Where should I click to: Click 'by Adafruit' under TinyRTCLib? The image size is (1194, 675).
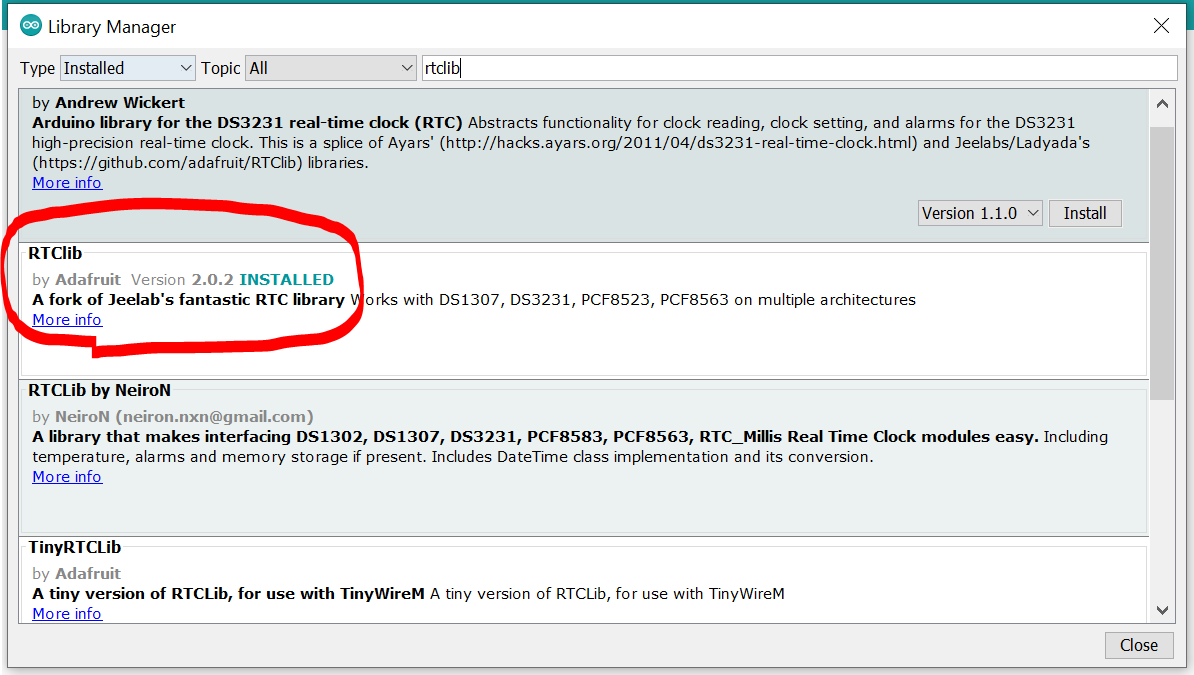(76, 574)
